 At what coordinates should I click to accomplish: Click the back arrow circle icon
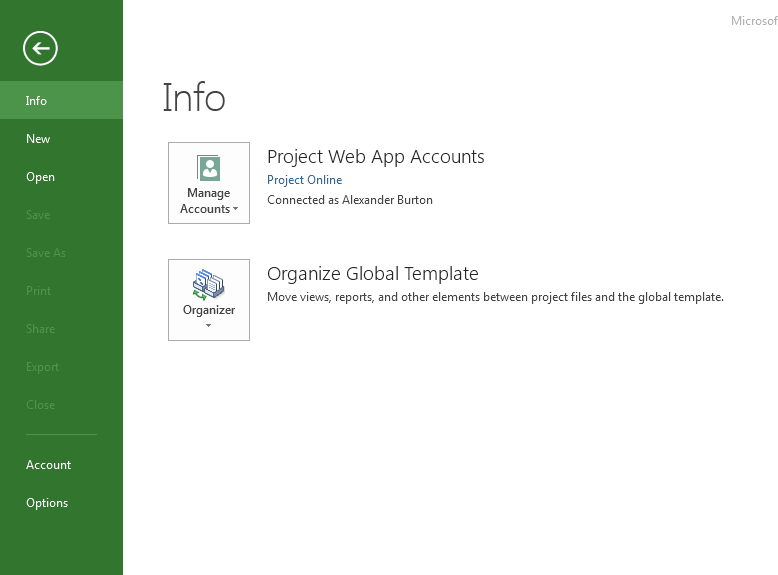click(x=40, y=48)
